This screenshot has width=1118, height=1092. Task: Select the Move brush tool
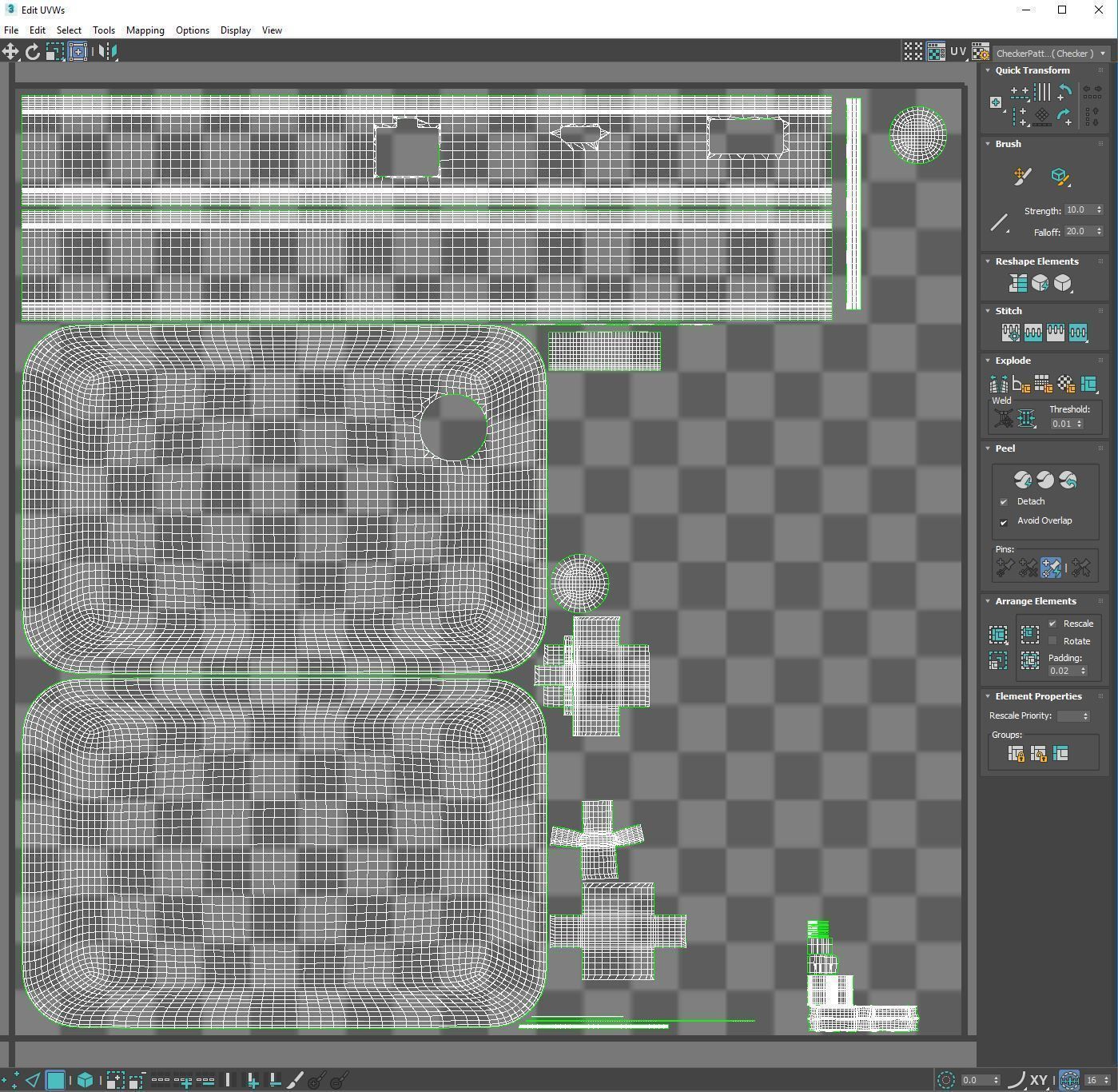point(1022,177)
